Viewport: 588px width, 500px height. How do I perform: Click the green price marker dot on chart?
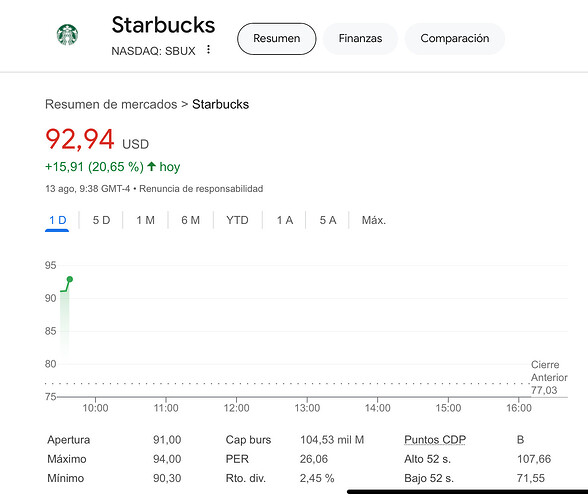[x=70, y=279]
